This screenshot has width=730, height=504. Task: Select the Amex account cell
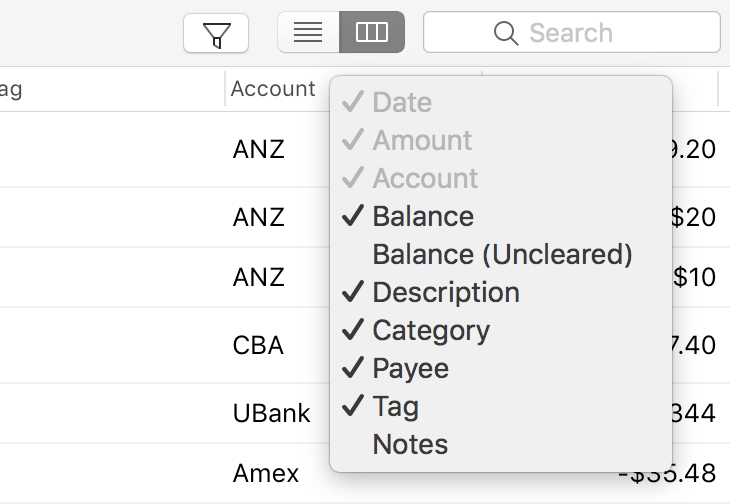click(265, 473)
